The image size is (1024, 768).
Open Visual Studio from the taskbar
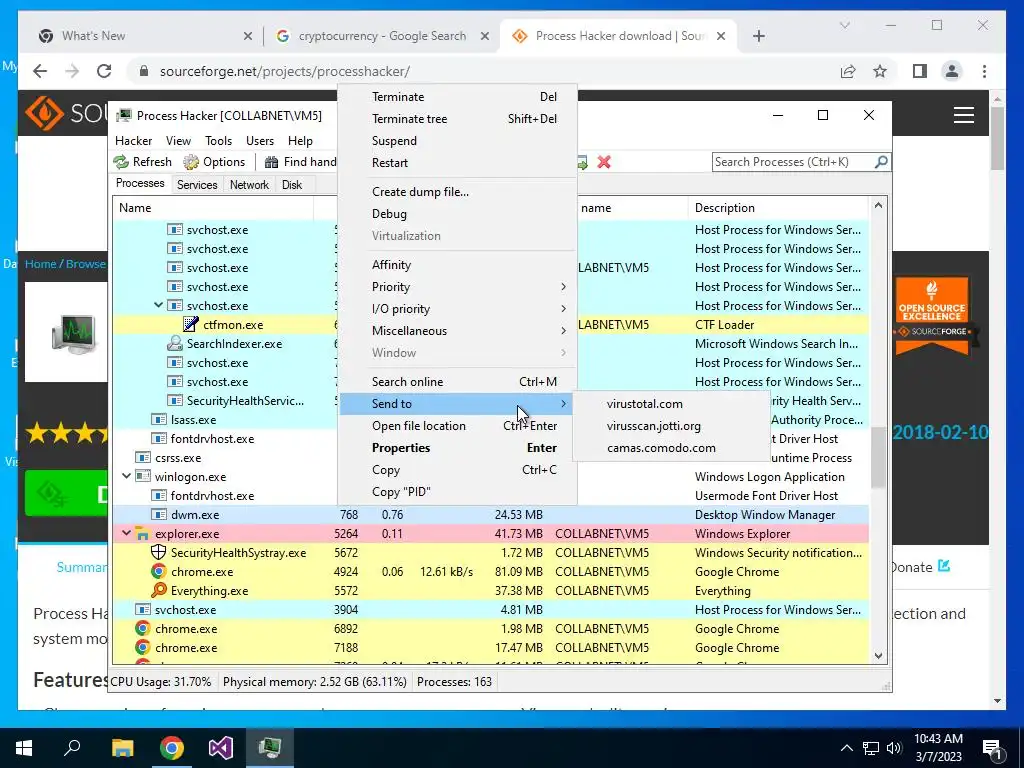221,747
